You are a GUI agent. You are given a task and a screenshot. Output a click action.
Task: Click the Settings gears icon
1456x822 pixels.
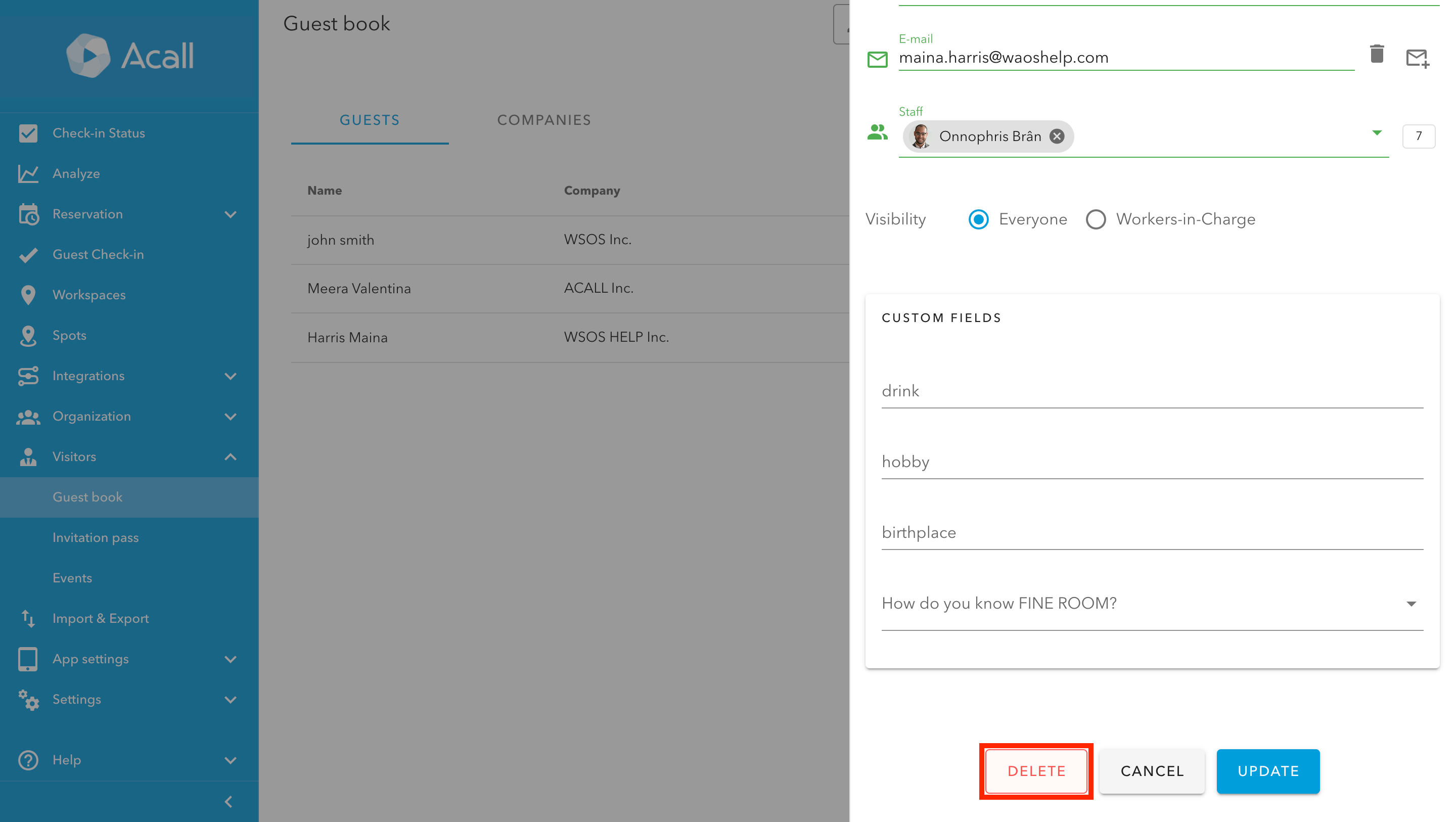(x=28, y=700)
